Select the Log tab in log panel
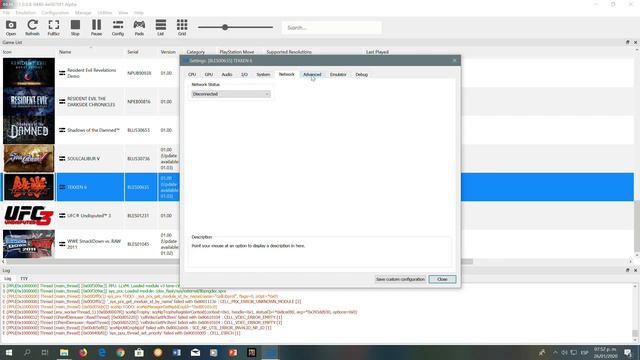 [8, 279]
